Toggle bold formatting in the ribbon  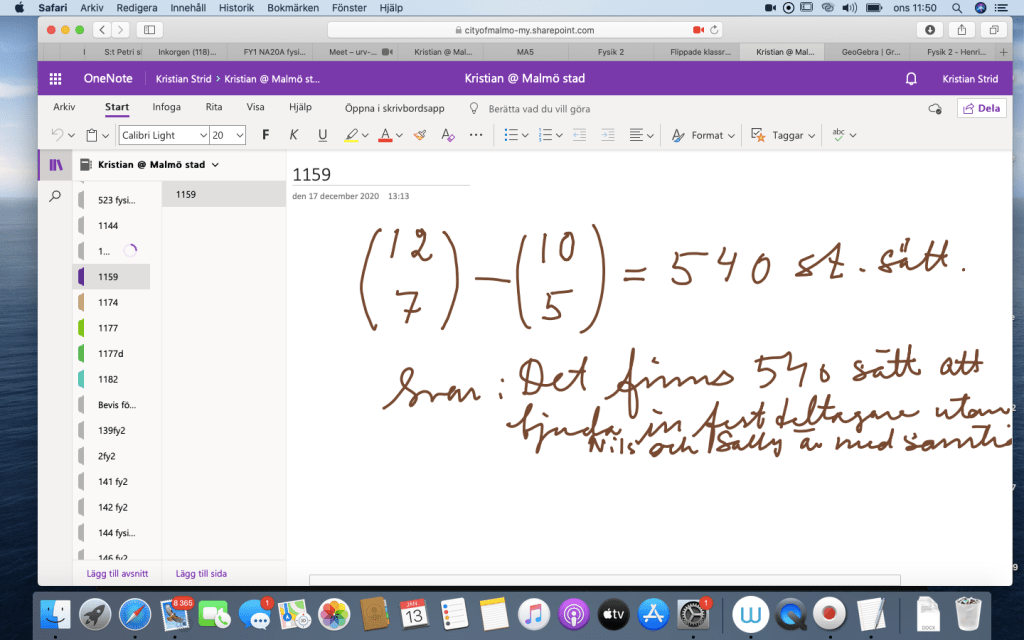click(x=265, y=135)
